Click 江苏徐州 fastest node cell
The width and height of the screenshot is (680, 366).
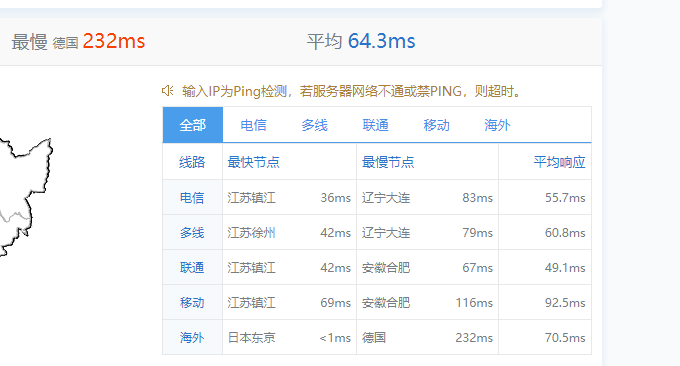[x=252, y=233]
